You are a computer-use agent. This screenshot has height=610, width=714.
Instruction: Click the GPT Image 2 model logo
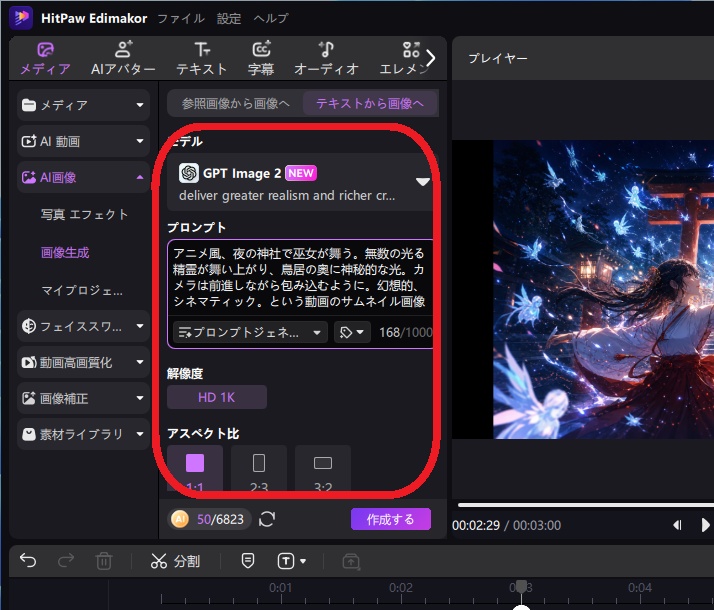click(189, 173)
